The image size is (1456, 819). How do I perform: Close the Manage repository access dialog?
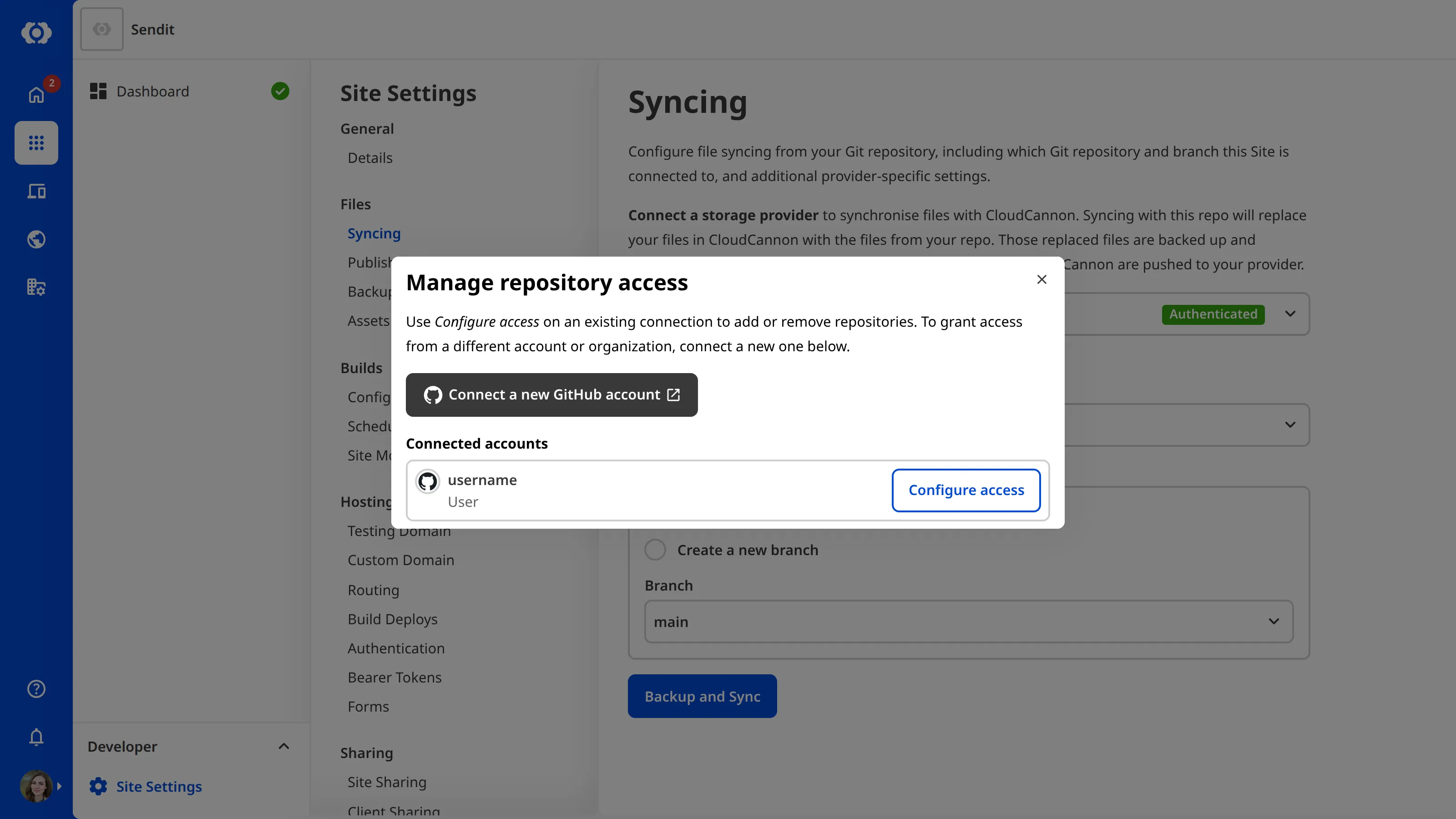click(x=1041, y=279)
